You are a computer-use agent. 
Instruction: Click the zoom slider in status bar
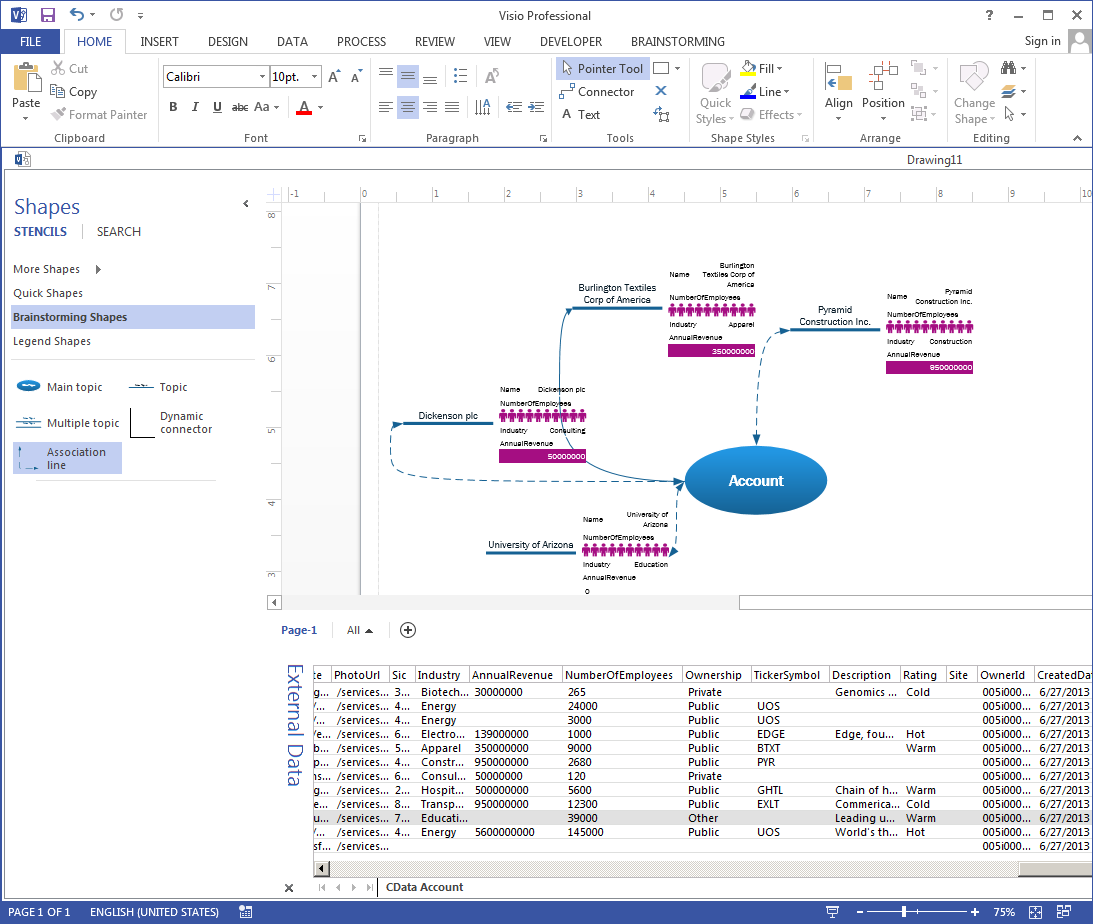[904, 912]
